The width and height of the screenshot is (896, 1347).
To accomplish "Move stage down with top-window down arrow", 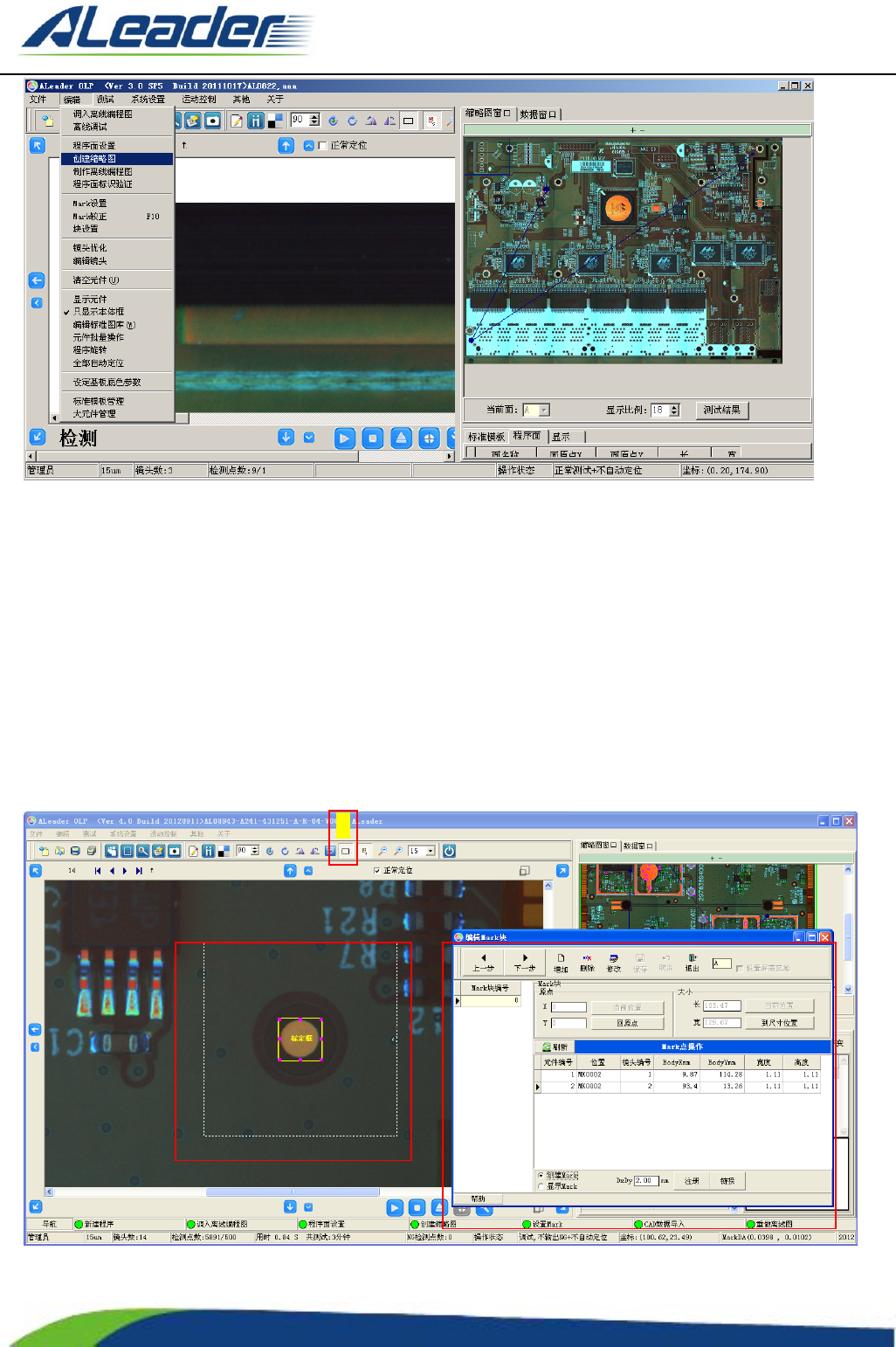I will (286, 437).
